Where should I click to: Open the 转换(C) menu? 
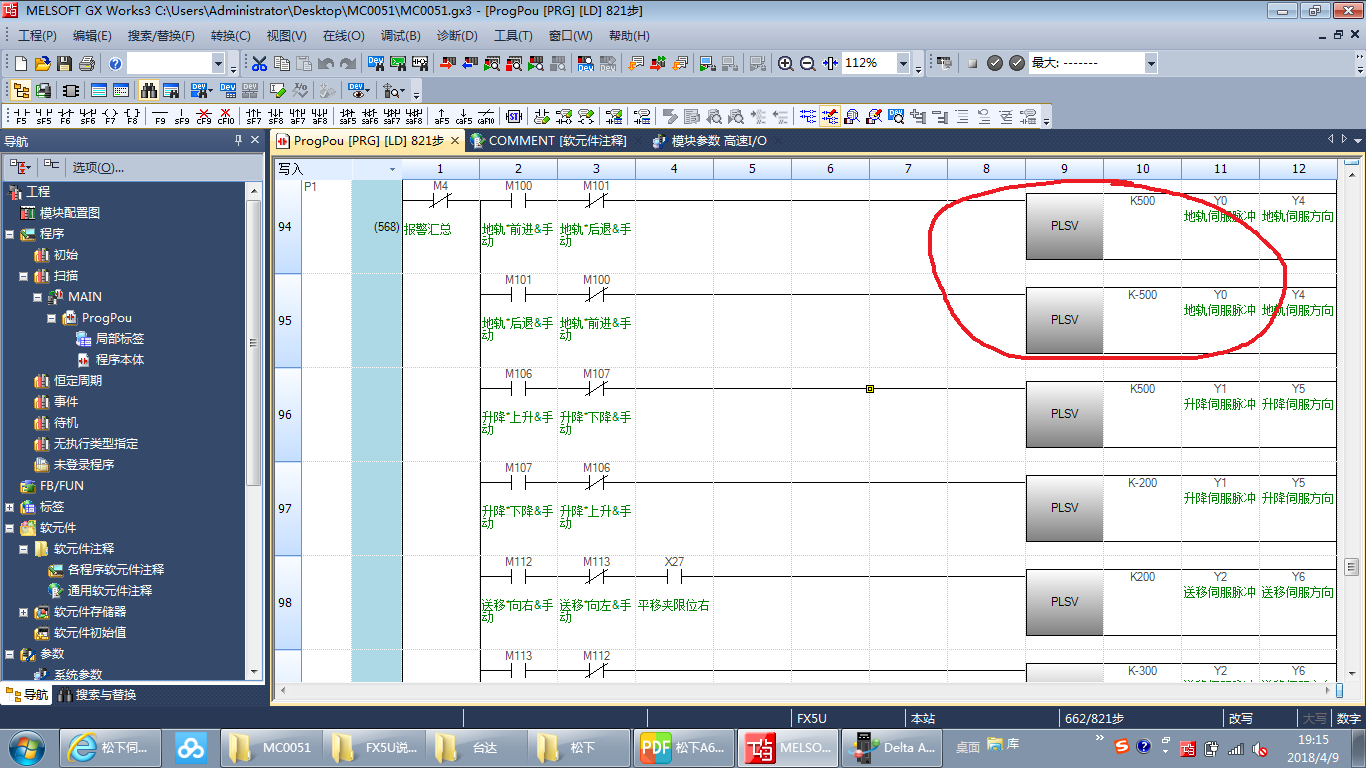[230, 35]
